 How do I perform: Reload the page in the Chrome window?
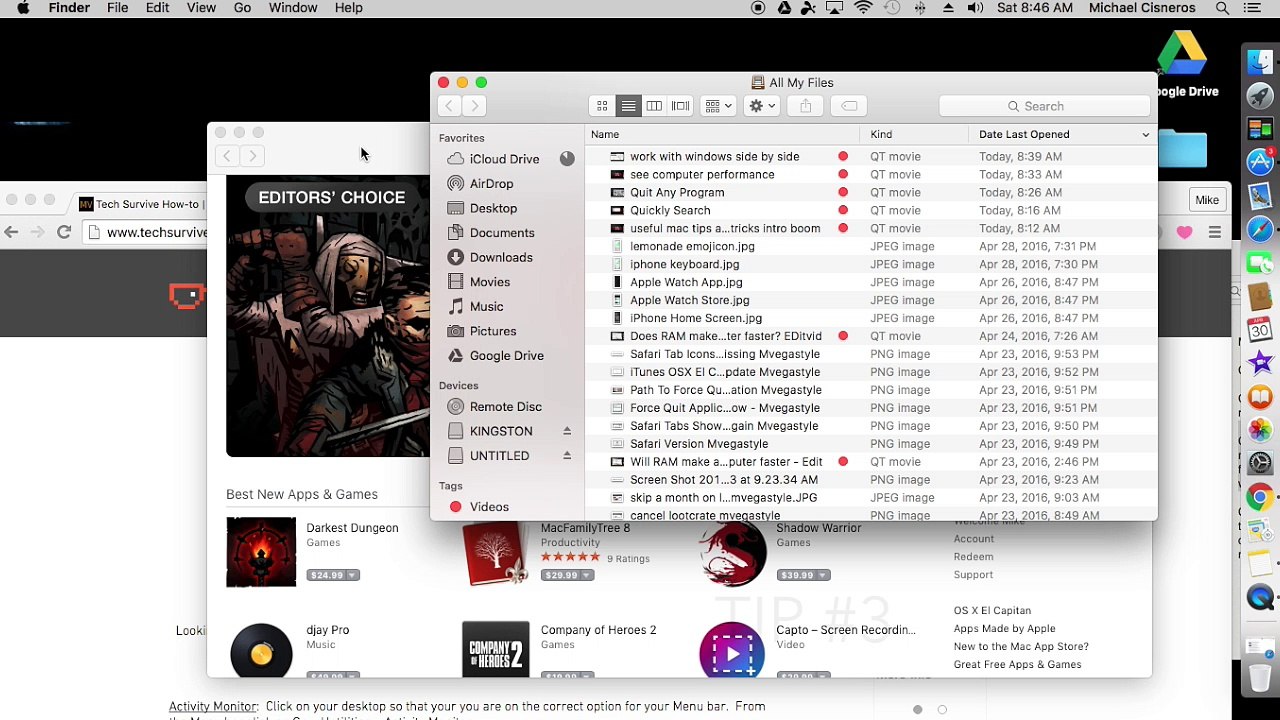64,232
